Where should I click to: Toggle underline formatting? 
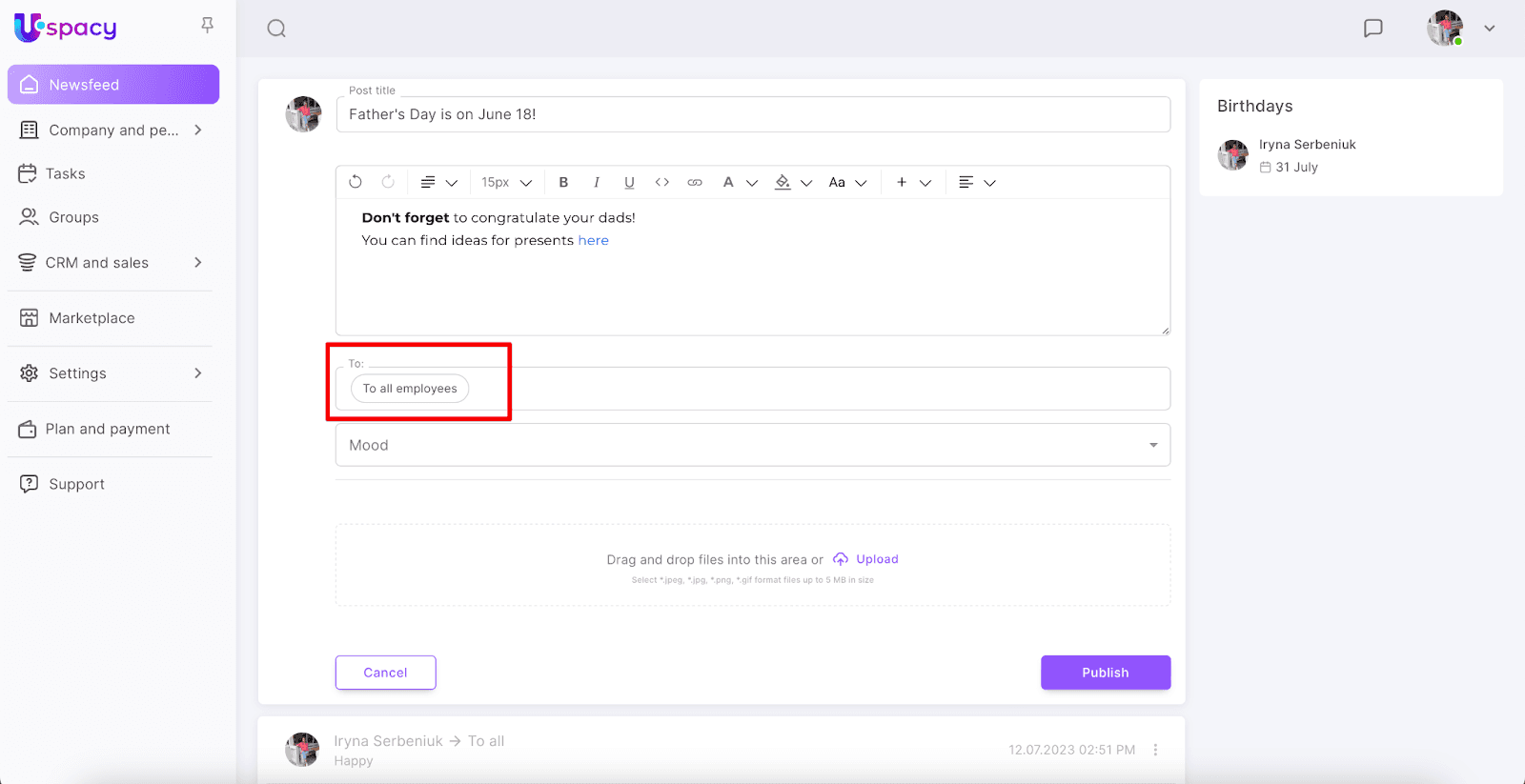629,182
